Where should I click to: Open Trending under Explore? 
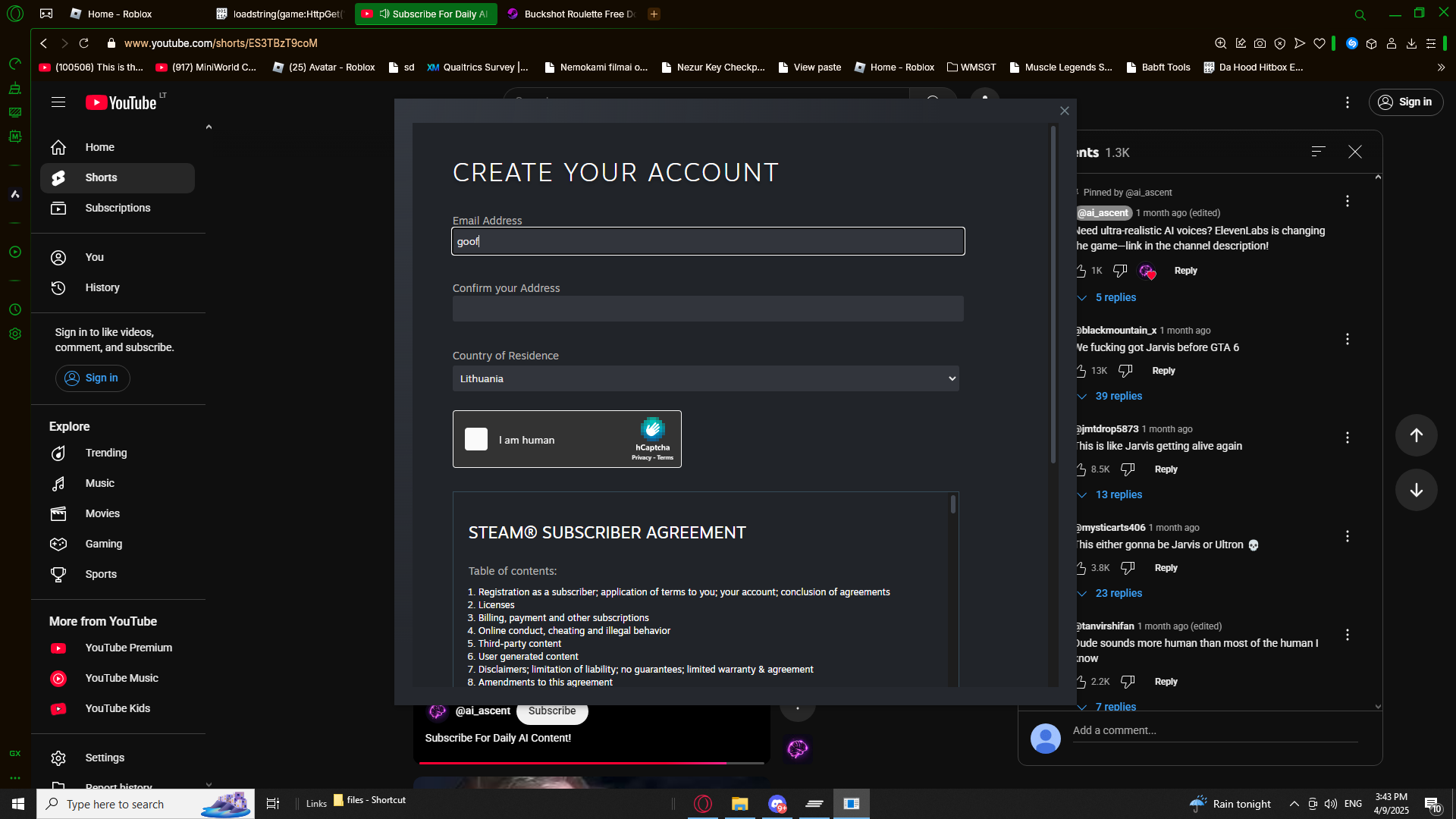(118, 453)
